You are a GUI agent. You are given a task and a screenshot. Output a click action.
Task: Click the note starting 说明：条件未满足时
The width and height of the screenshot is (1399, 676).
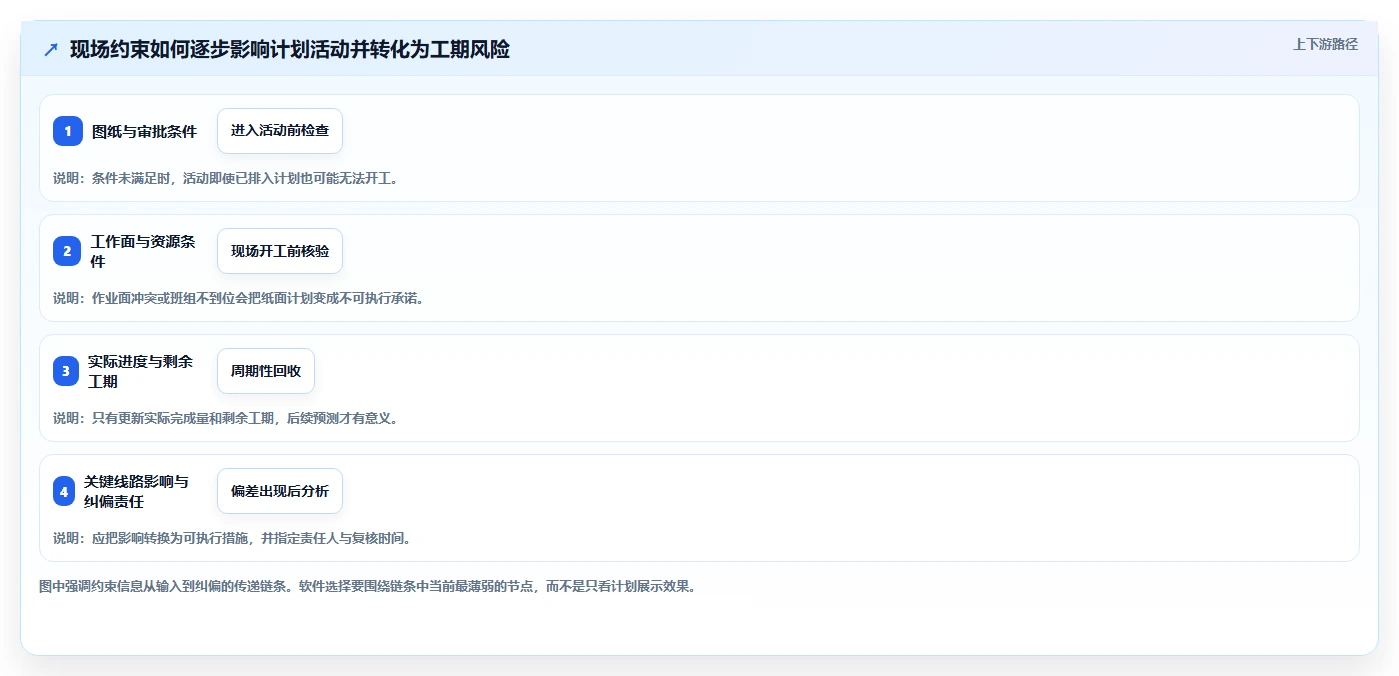pos(225,178)
